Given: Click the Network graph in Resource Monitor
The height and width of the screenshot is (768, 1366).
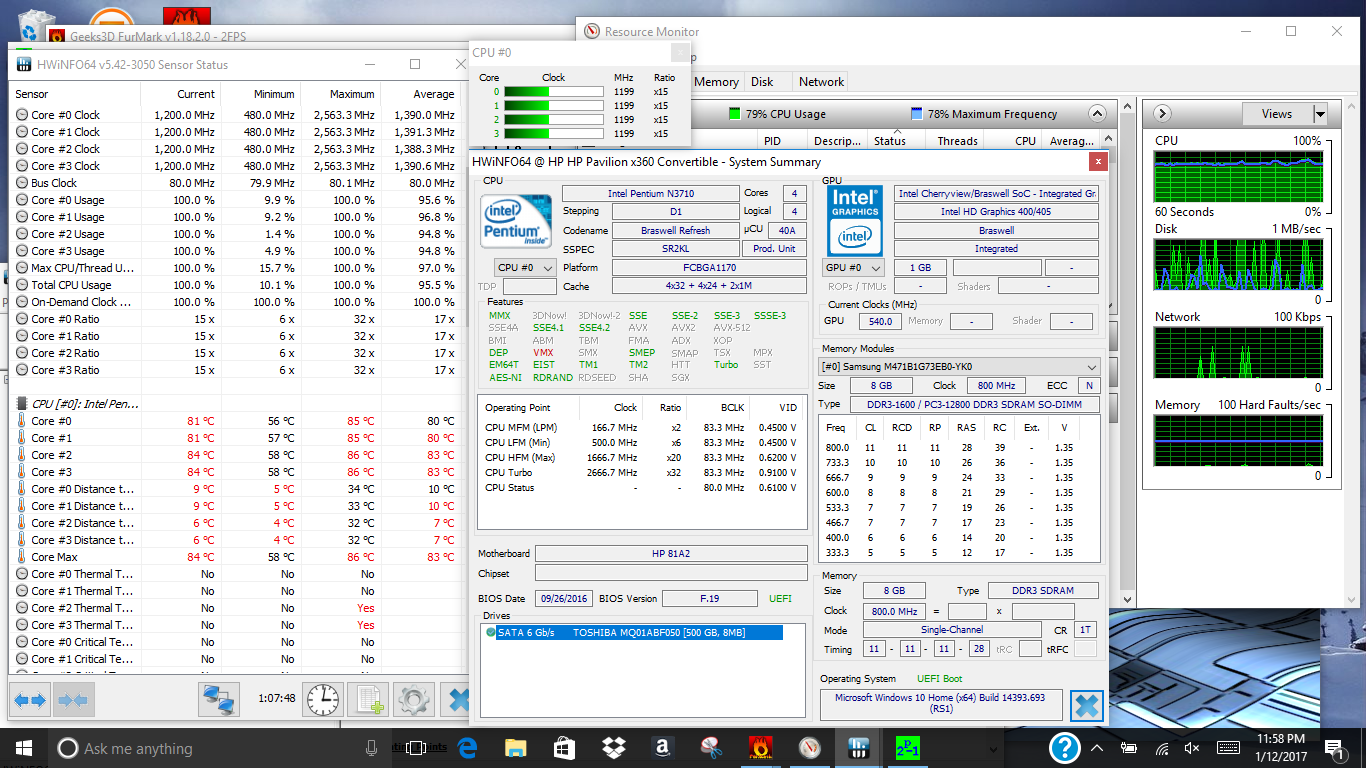Looking at the screenshot, I should coord(1237,353).
